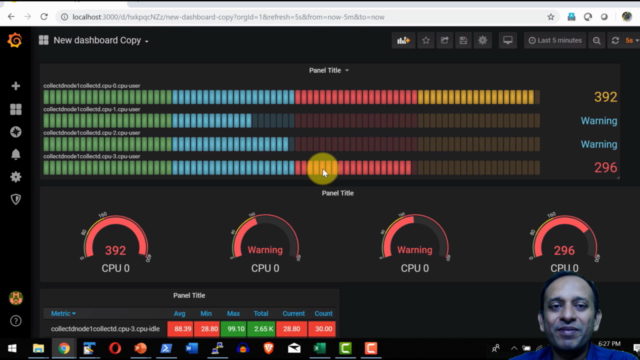This screenshot has width=640, height=360.
Task: Click the 30.00 Count cell
Action: 322,329
